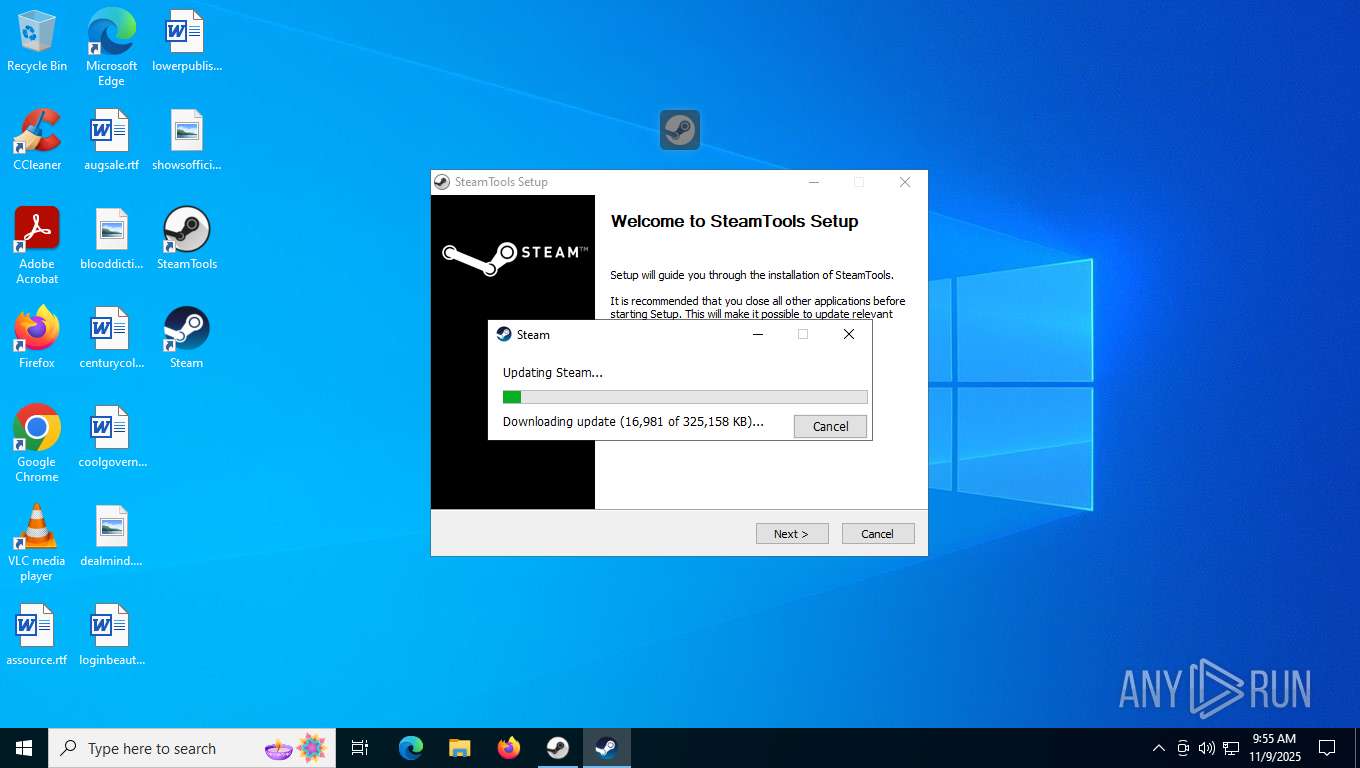The image size is (1360, 768).
Task: Select the Steam desktop shortcut
Action: (x=186, y=338)
